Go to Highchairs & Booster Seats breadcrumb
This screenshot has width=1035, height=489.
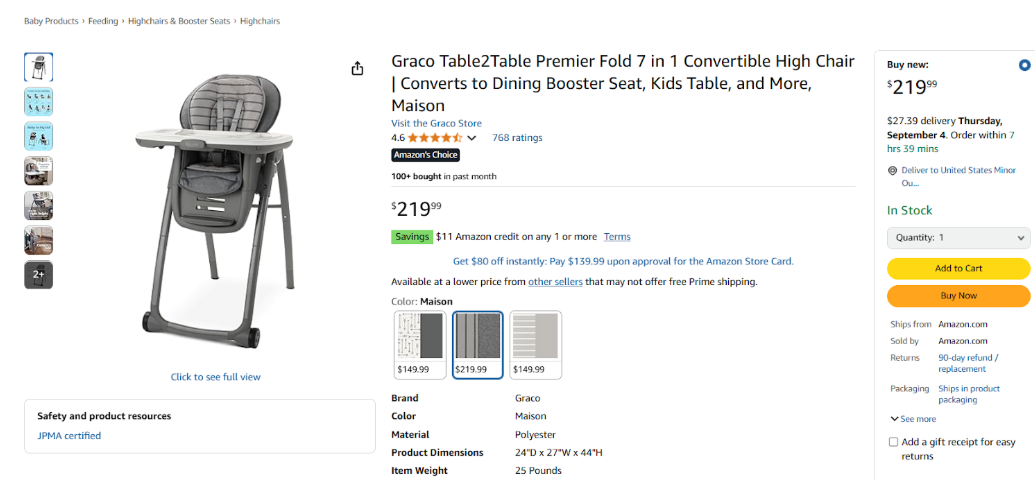tap(179, 21)
